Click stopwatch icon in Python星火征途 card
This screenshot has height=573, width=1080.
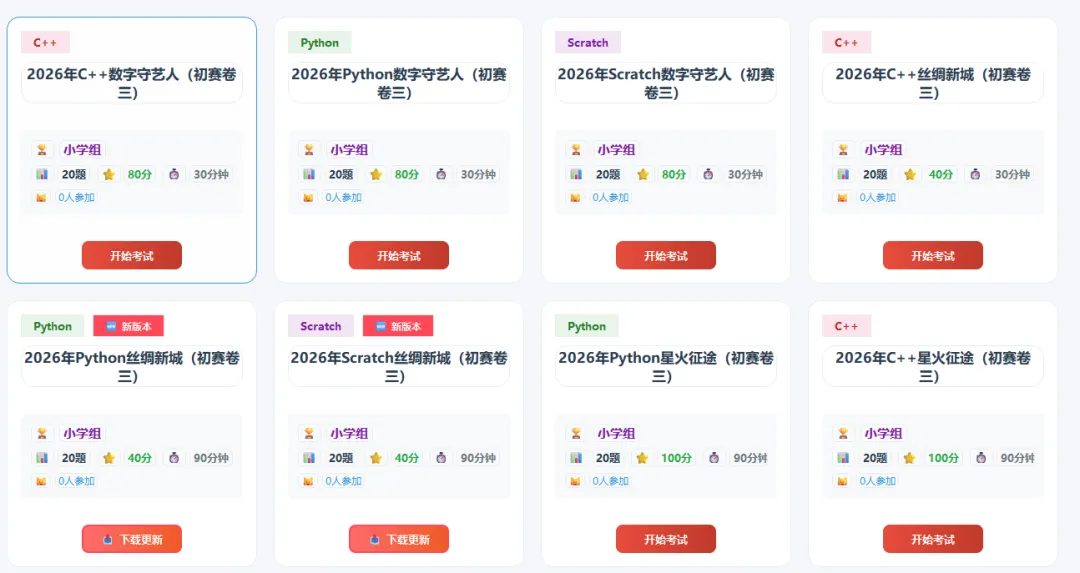(714, 458)
